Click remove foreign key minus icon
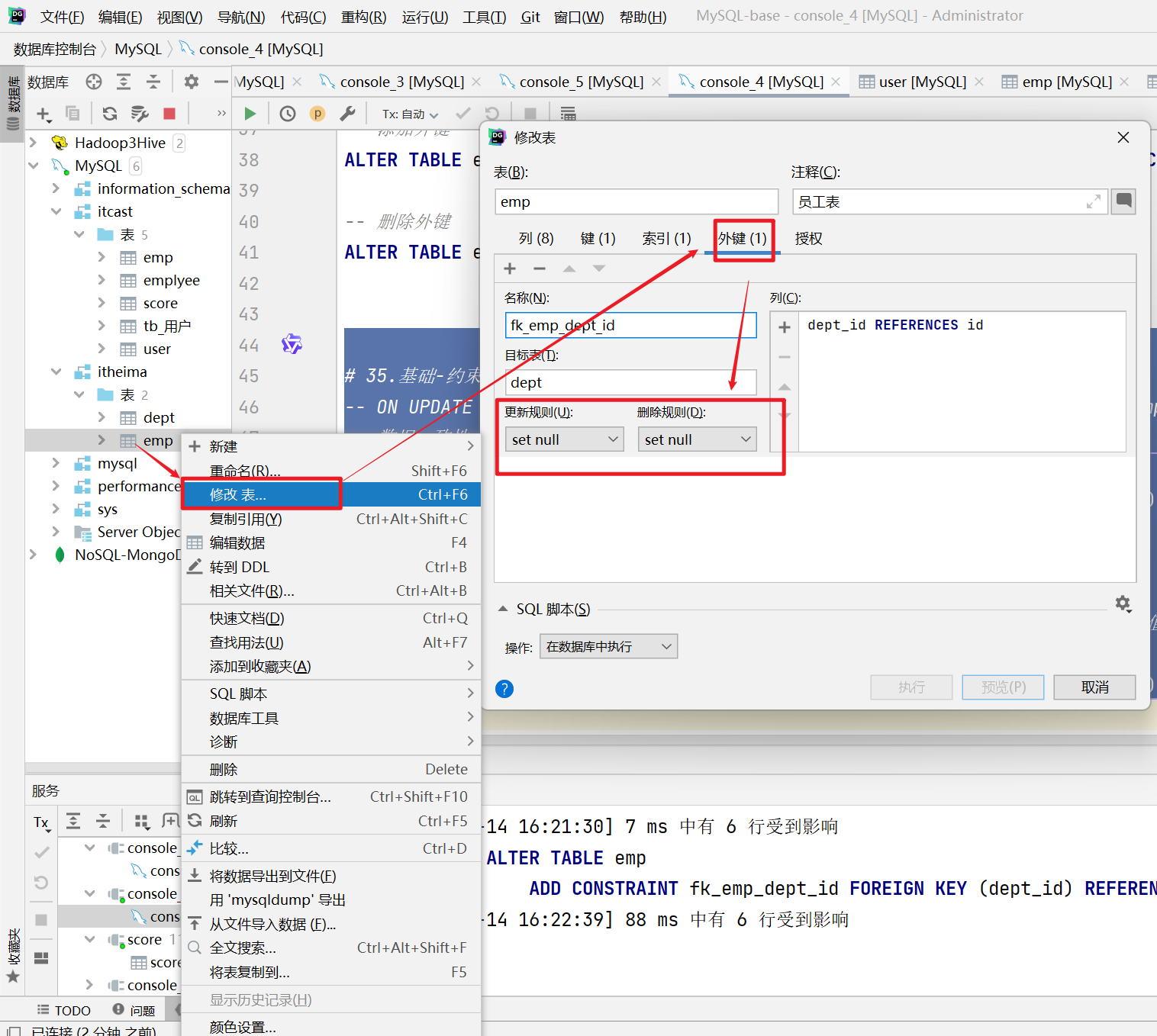This screenshot has height=1036, width=1157. click(540, 268)
